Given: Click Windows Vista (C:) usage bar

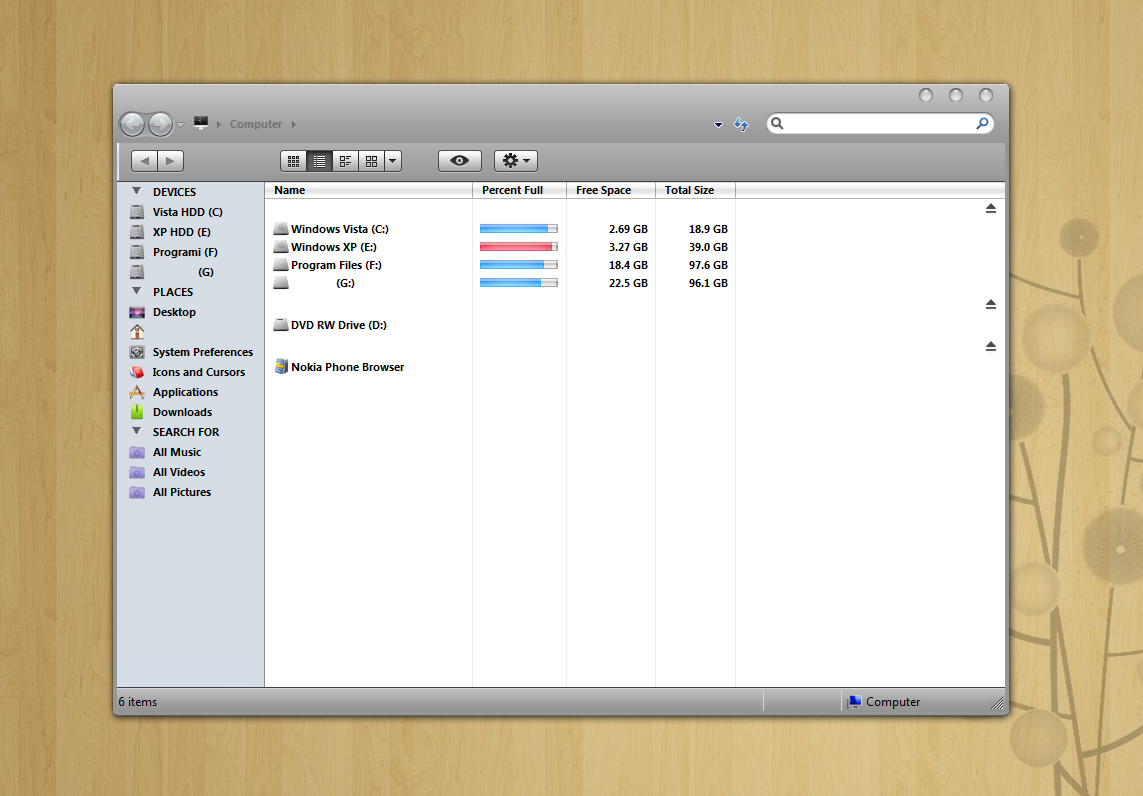Looking at the screenshot, I should (x=518, y=229).
